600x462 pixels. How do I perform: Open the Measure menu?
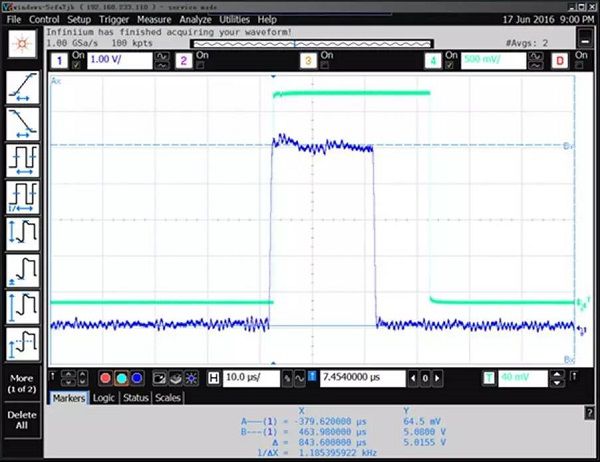(x=154, y=19)
